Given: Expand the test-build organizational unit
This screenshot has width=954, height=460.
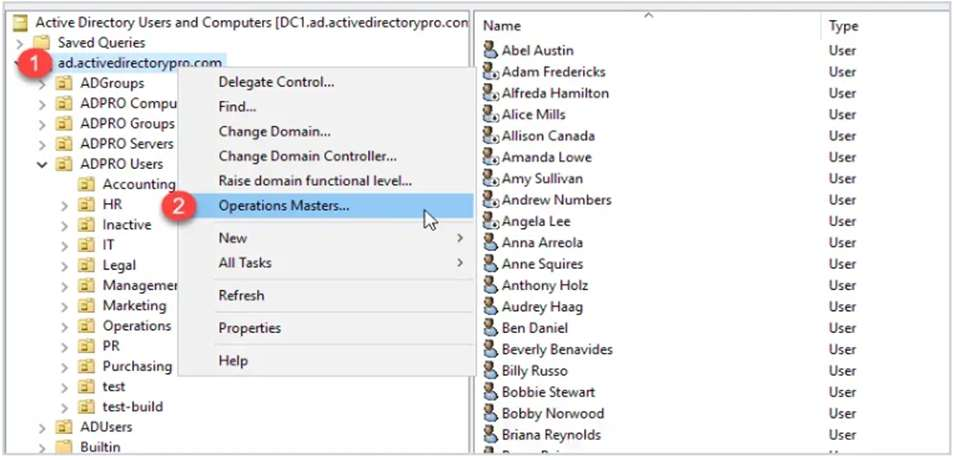Looking at the screenshot, I should point(64,408).
